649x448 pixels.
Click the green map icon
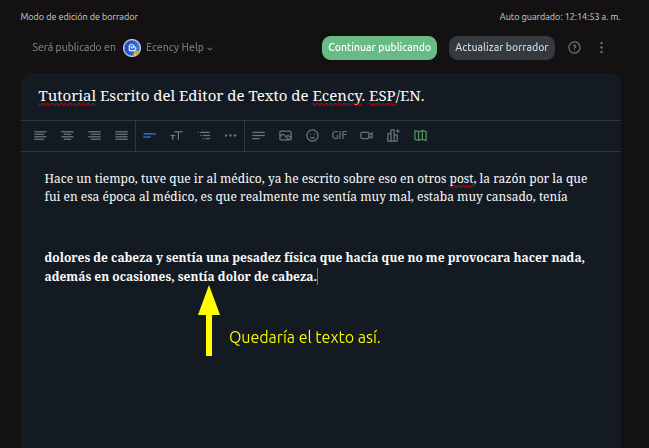pos(421,135)
